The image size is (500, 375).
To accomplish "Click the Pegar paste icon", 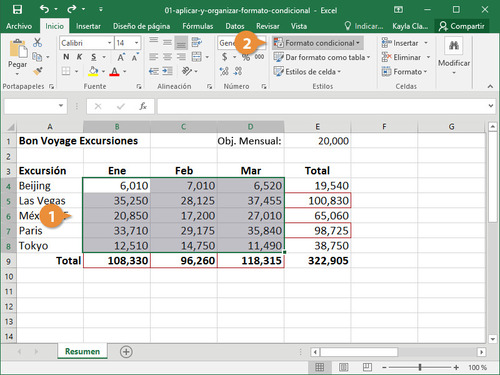I will 18,49.
